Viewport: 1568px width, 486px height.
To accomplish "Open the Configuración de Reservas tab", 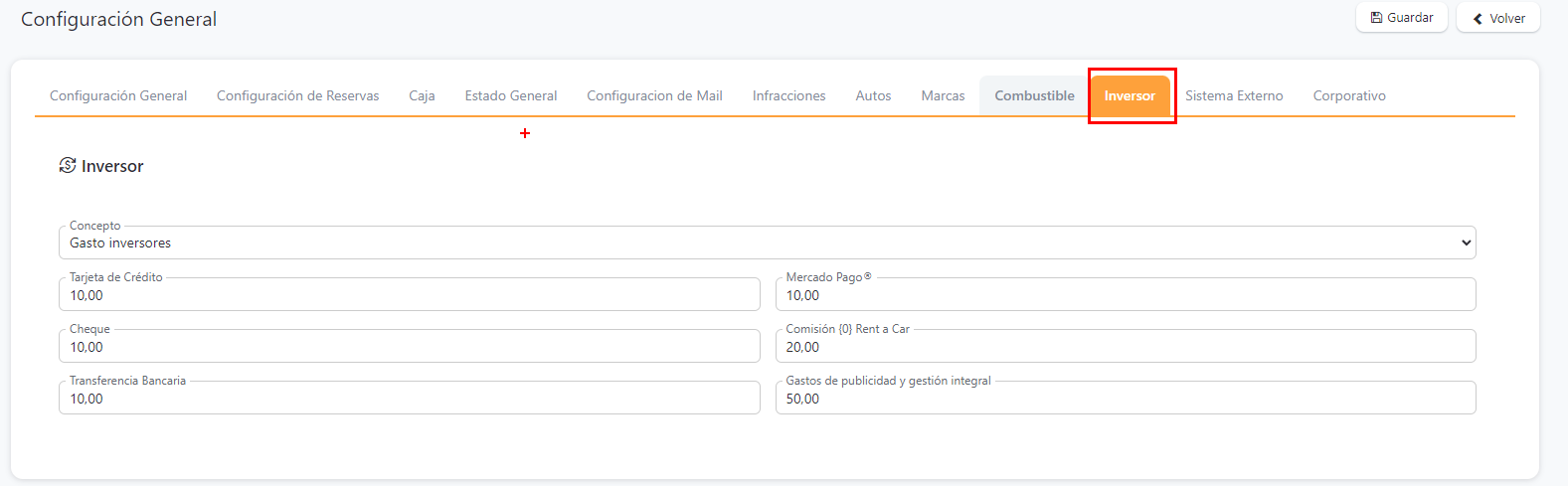I will pyautogui.click(x=297, y=96).
